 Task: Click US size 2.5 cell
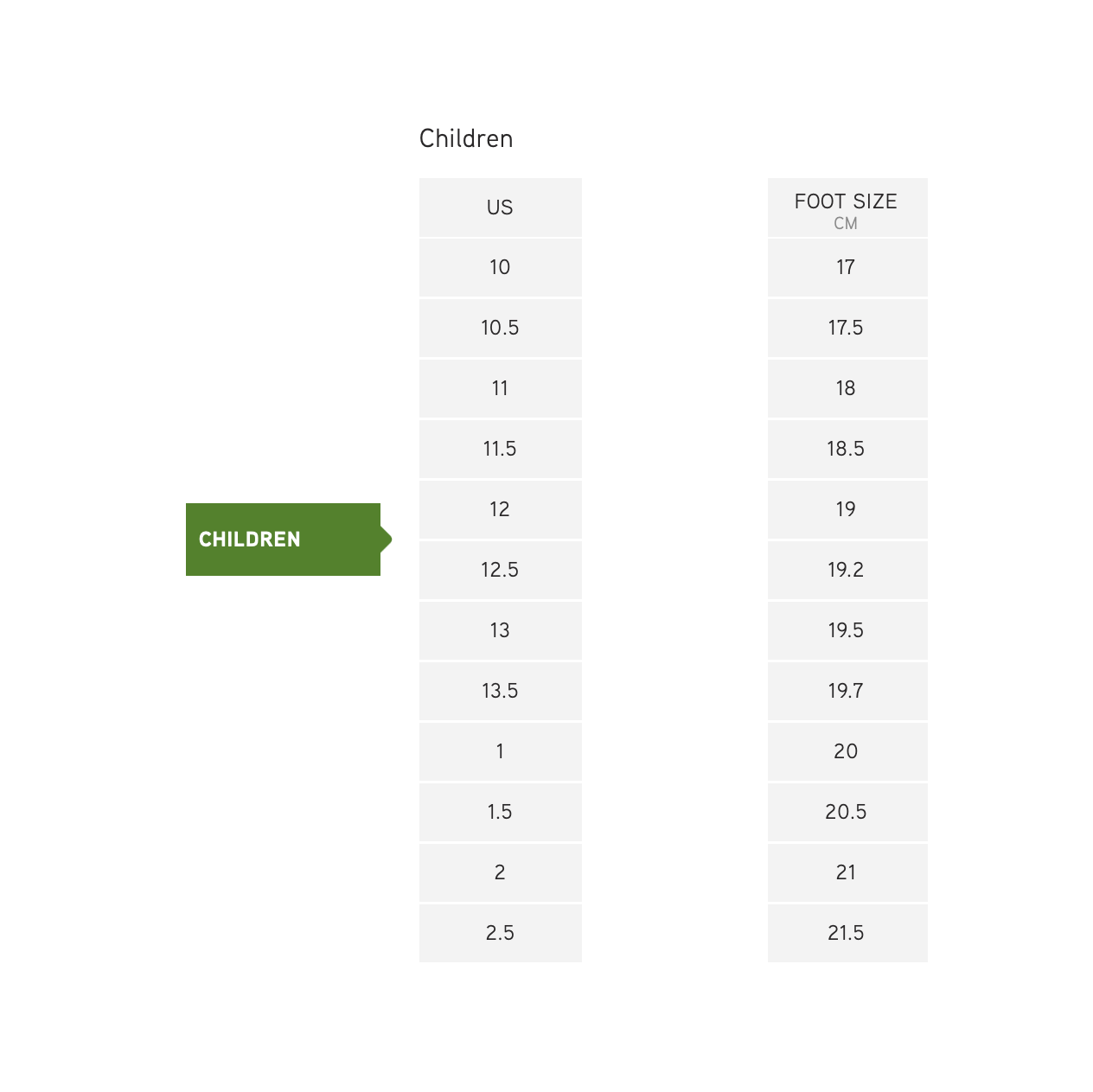(500, 934)
